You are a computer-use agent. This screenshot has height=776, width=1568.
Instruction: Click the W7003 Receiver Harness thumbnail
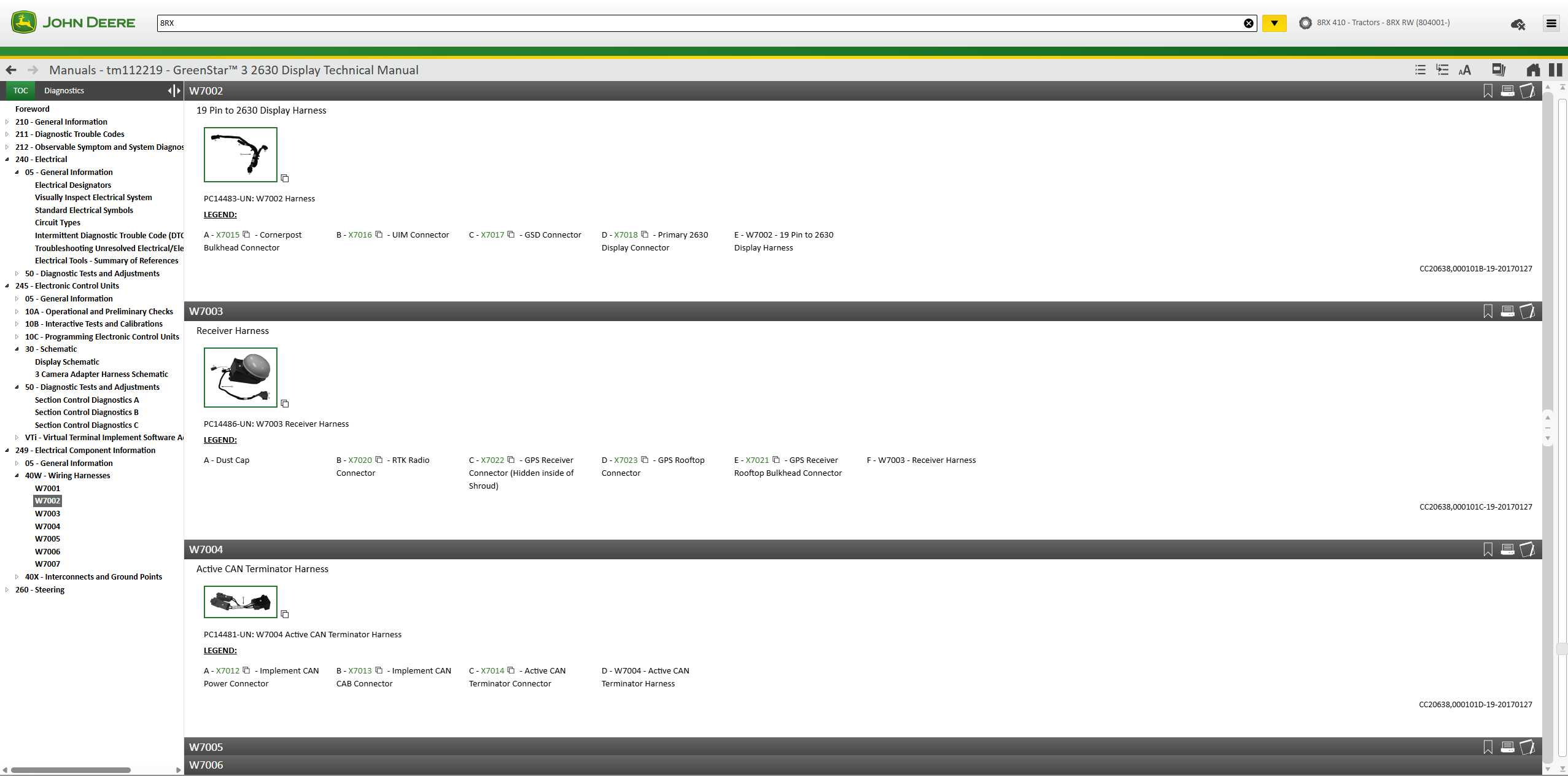coord(240,378)
